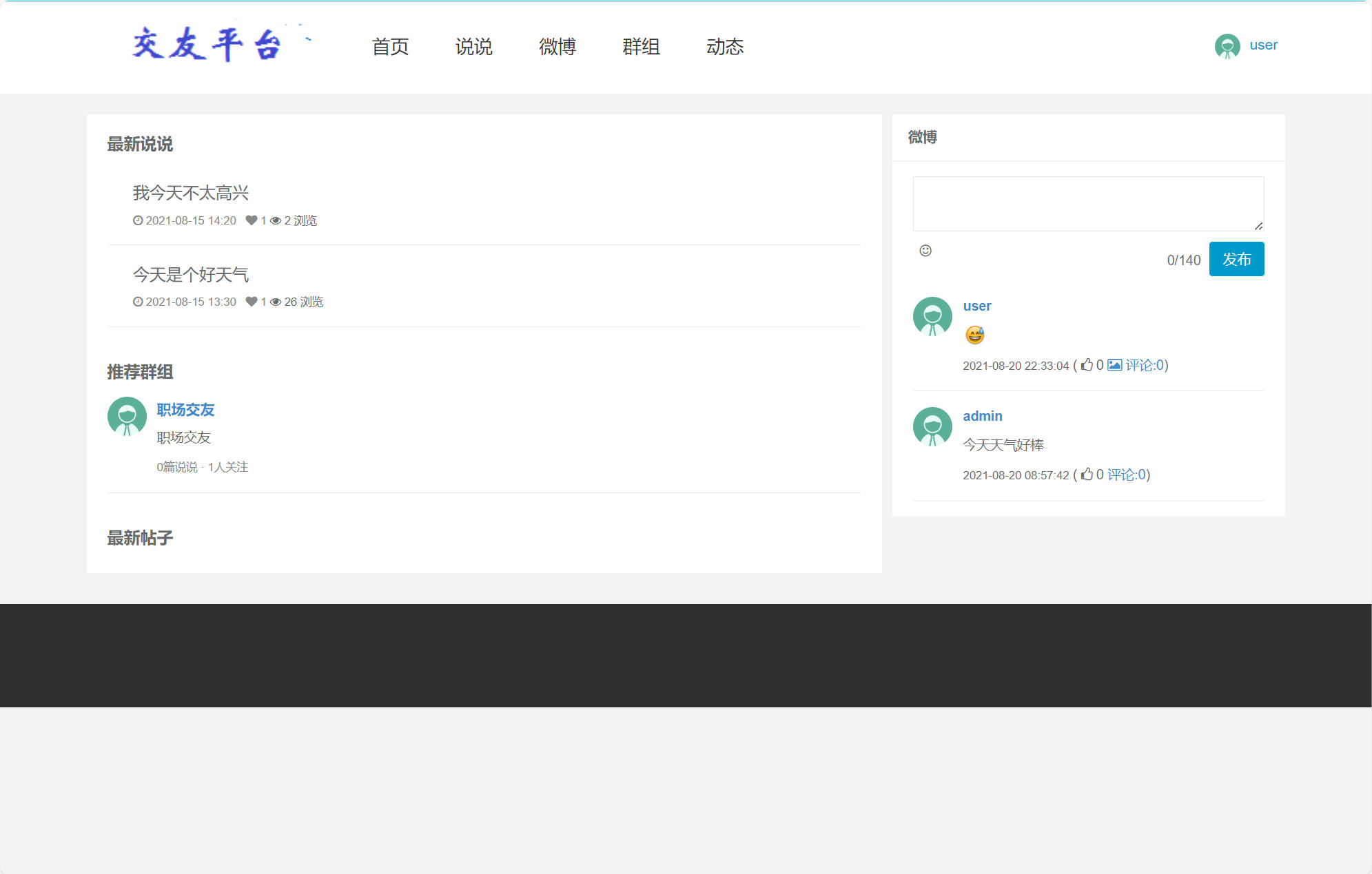Open the 动态 navigation item
The image size is (1372, 874).
point(725,46)
